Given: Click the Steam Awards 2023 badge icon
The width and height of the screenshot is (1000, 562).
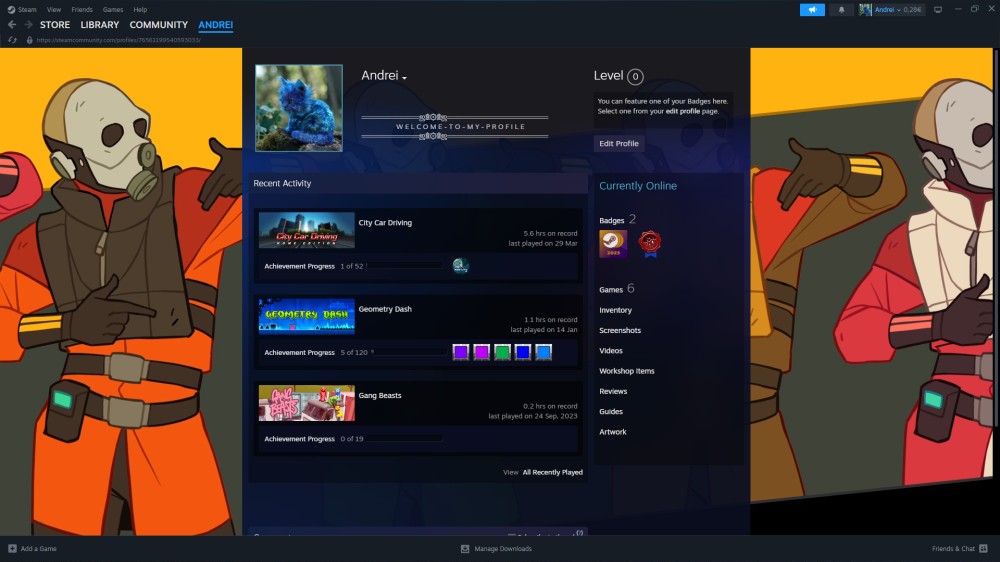Looking at the screenshot, I should [x=612, y=243].
